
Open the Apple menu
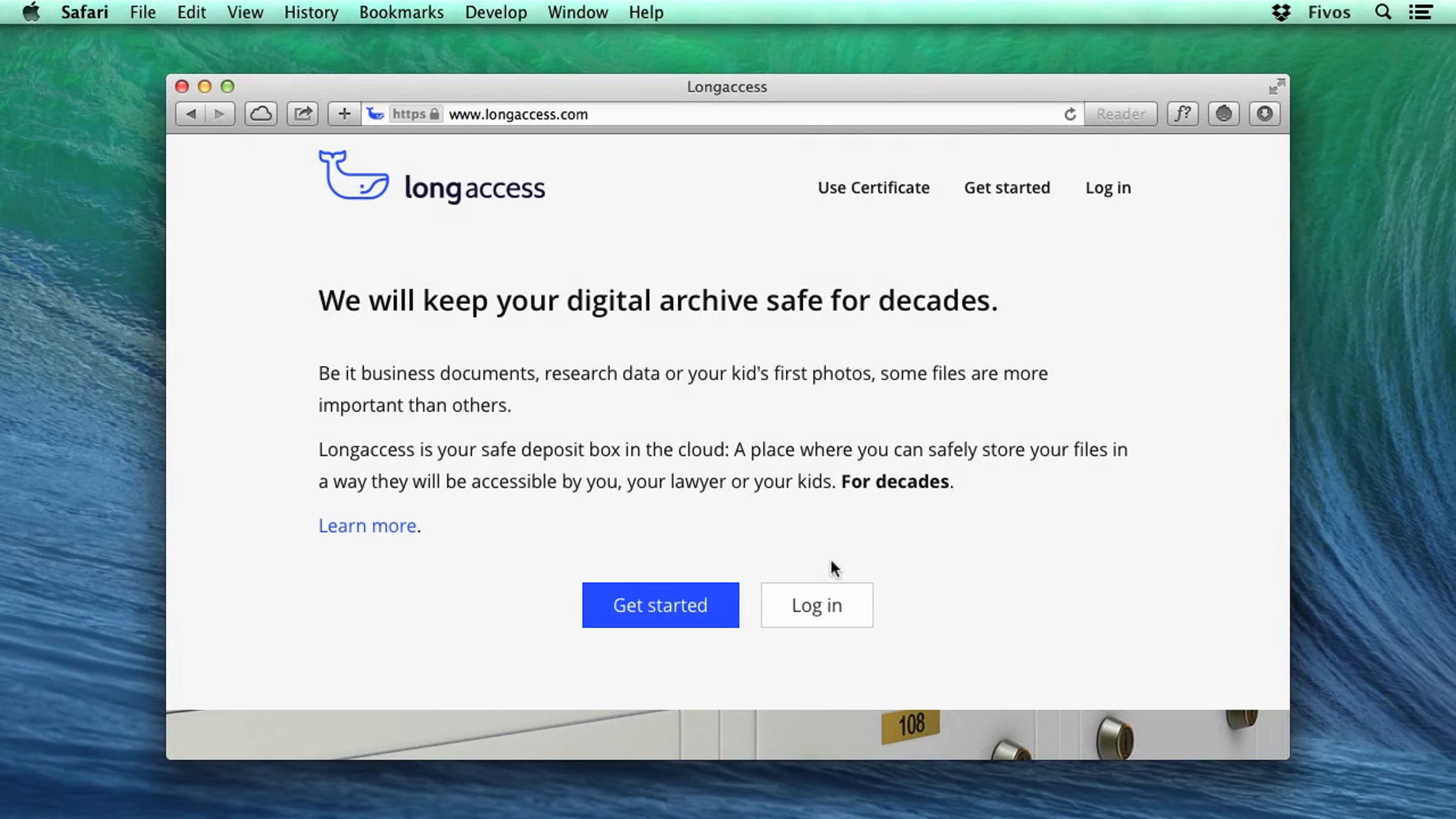pyautogui.click(x=31, y=12)
